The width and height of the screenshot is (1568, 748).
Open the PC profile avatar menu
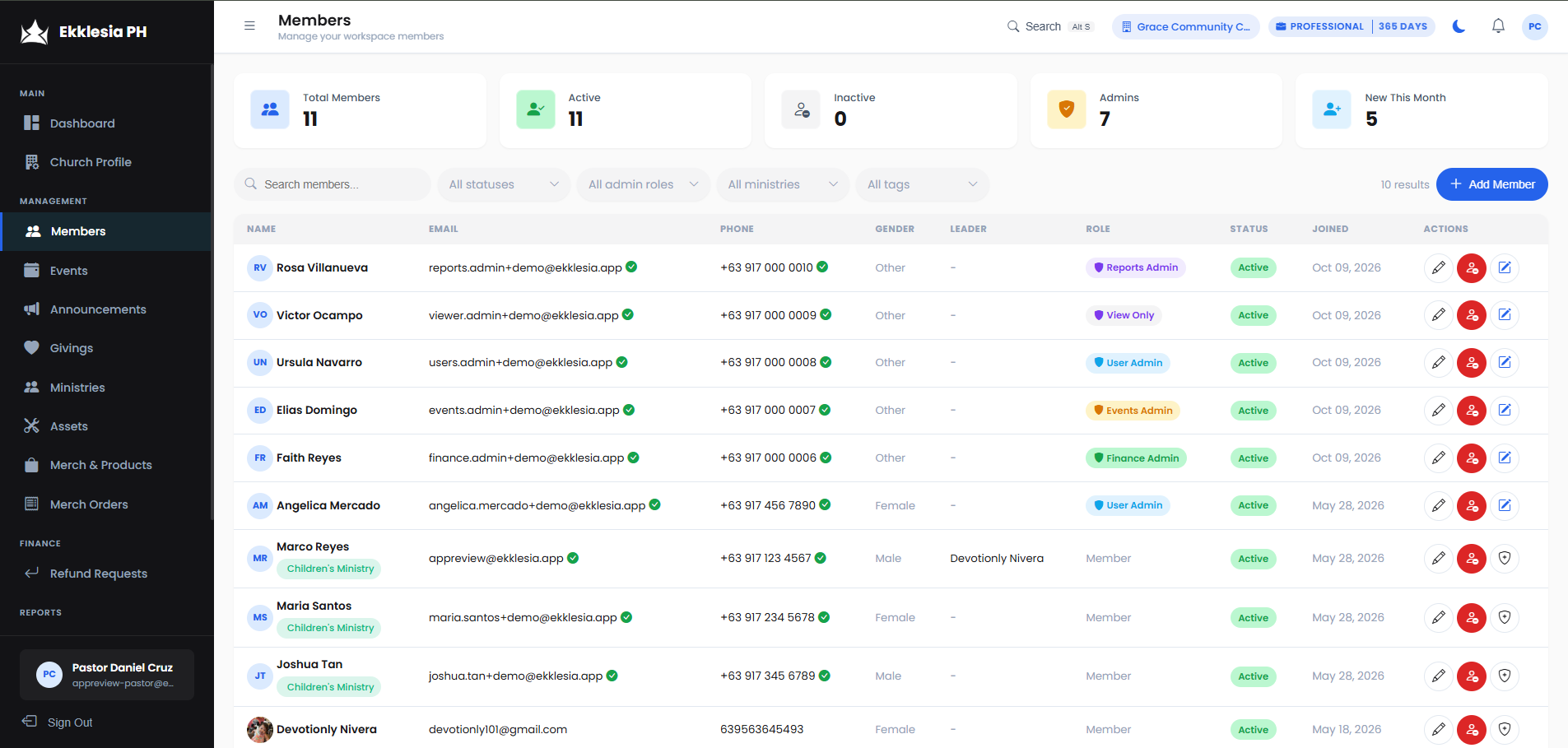coord(1535,26)
